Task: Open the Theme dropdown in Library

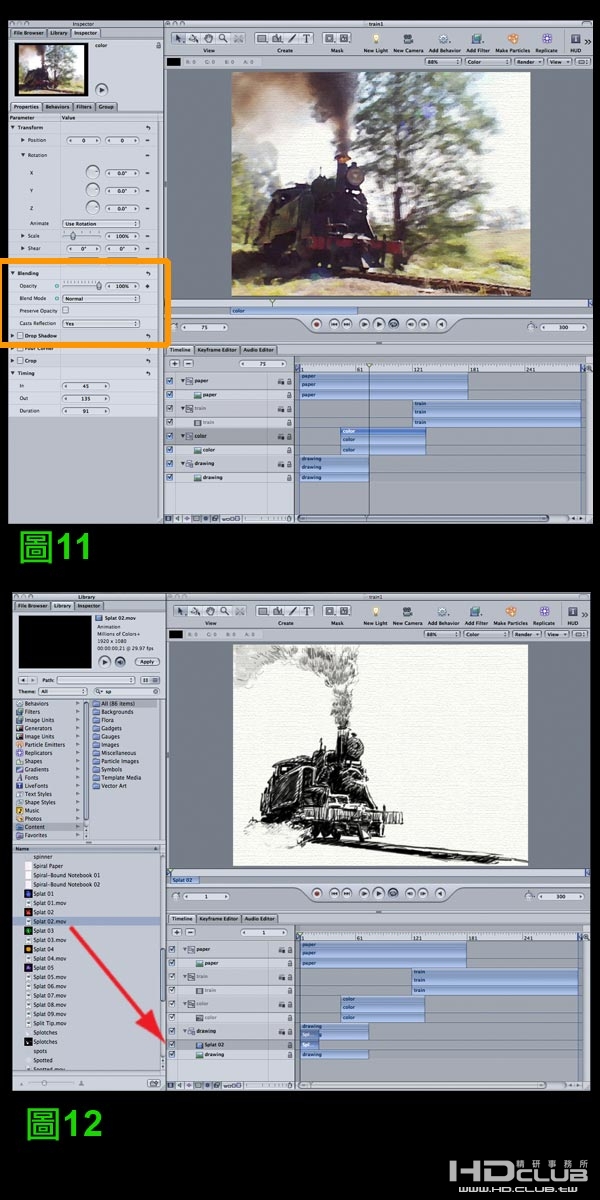Action: coord(64,691)
